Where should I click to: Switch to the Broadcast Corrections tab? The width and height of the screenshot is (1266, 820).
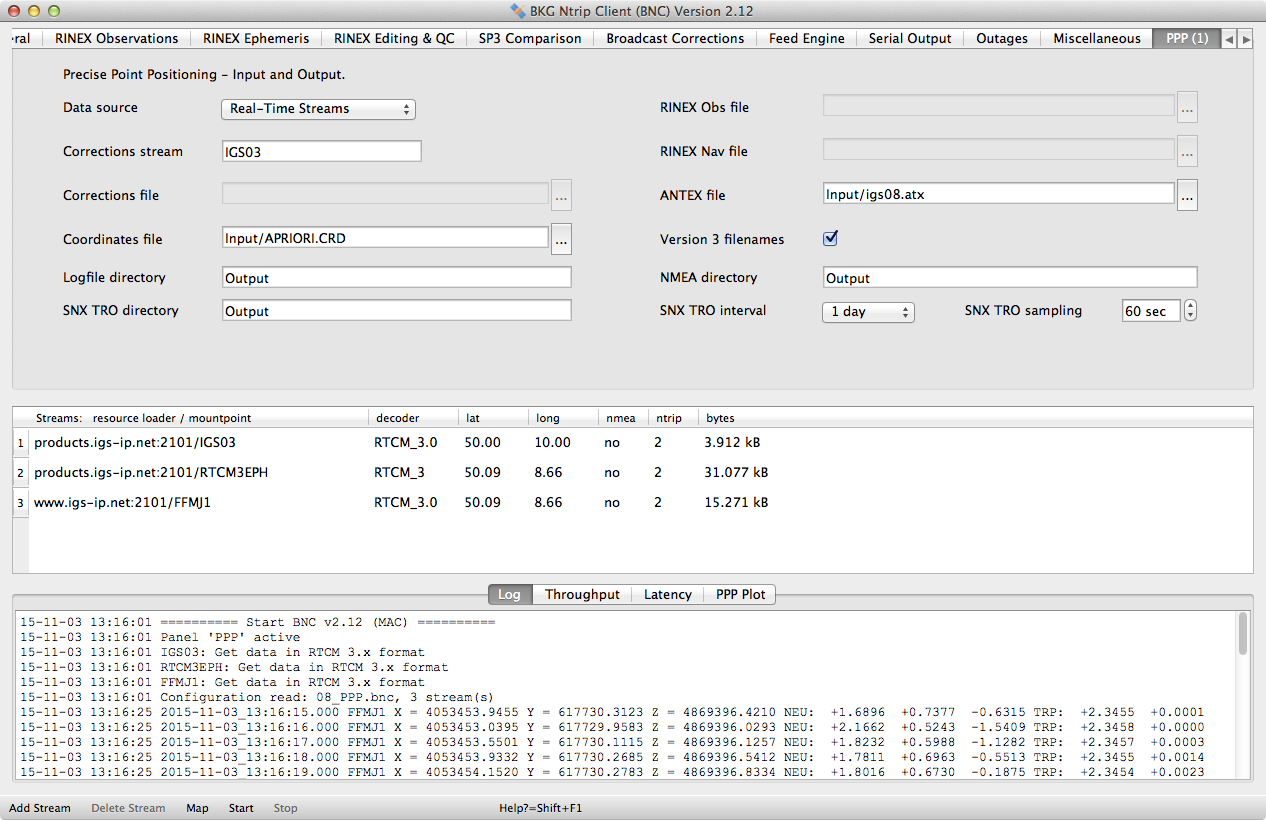click(x=675, y=38)
